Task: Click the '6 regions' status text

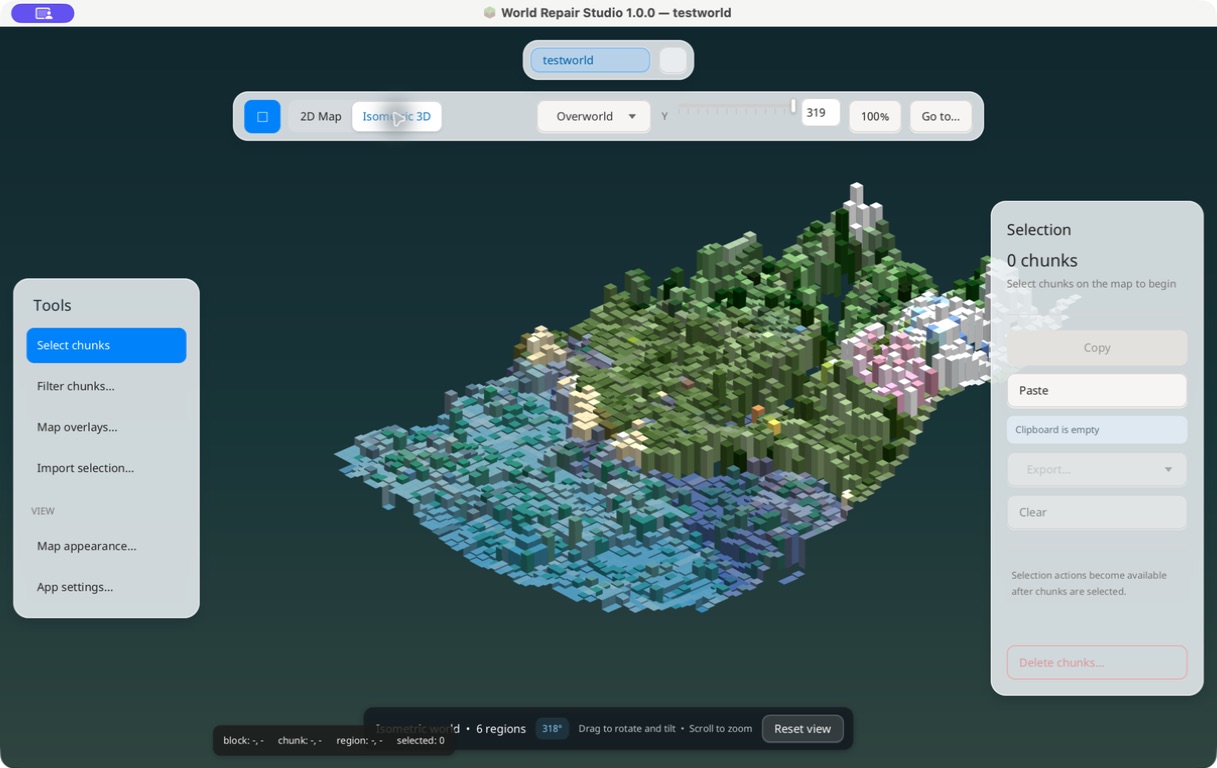Action: click(501, 729)
